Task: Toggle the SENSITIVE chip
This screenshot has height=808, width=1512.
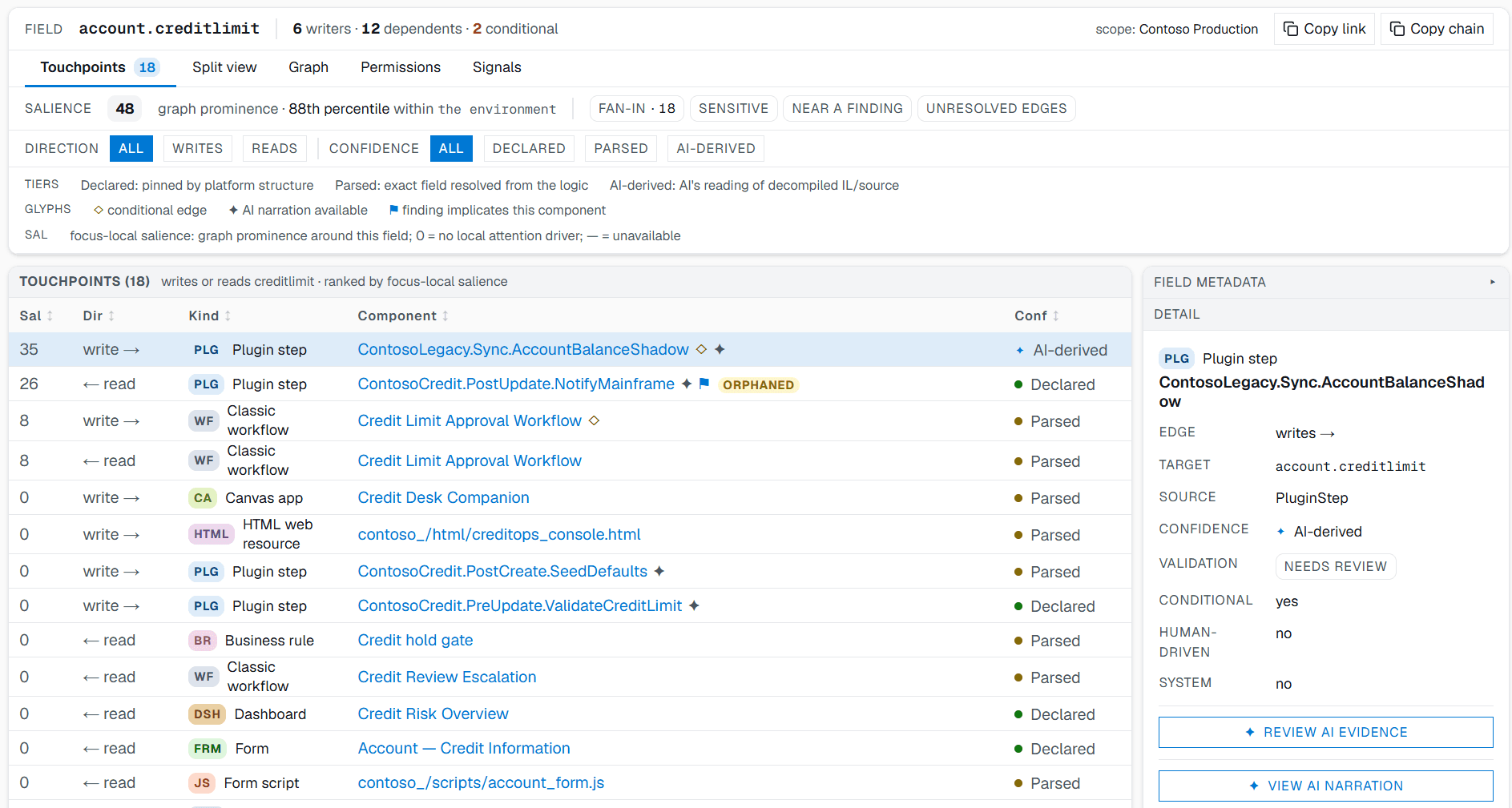Action: [x=733, y=108]
